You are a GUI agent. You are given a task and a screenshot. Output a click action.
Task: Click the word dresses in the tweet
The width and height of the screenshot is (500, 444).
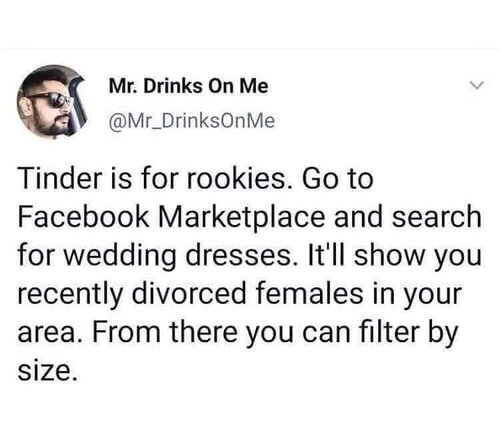pos(241,256)
